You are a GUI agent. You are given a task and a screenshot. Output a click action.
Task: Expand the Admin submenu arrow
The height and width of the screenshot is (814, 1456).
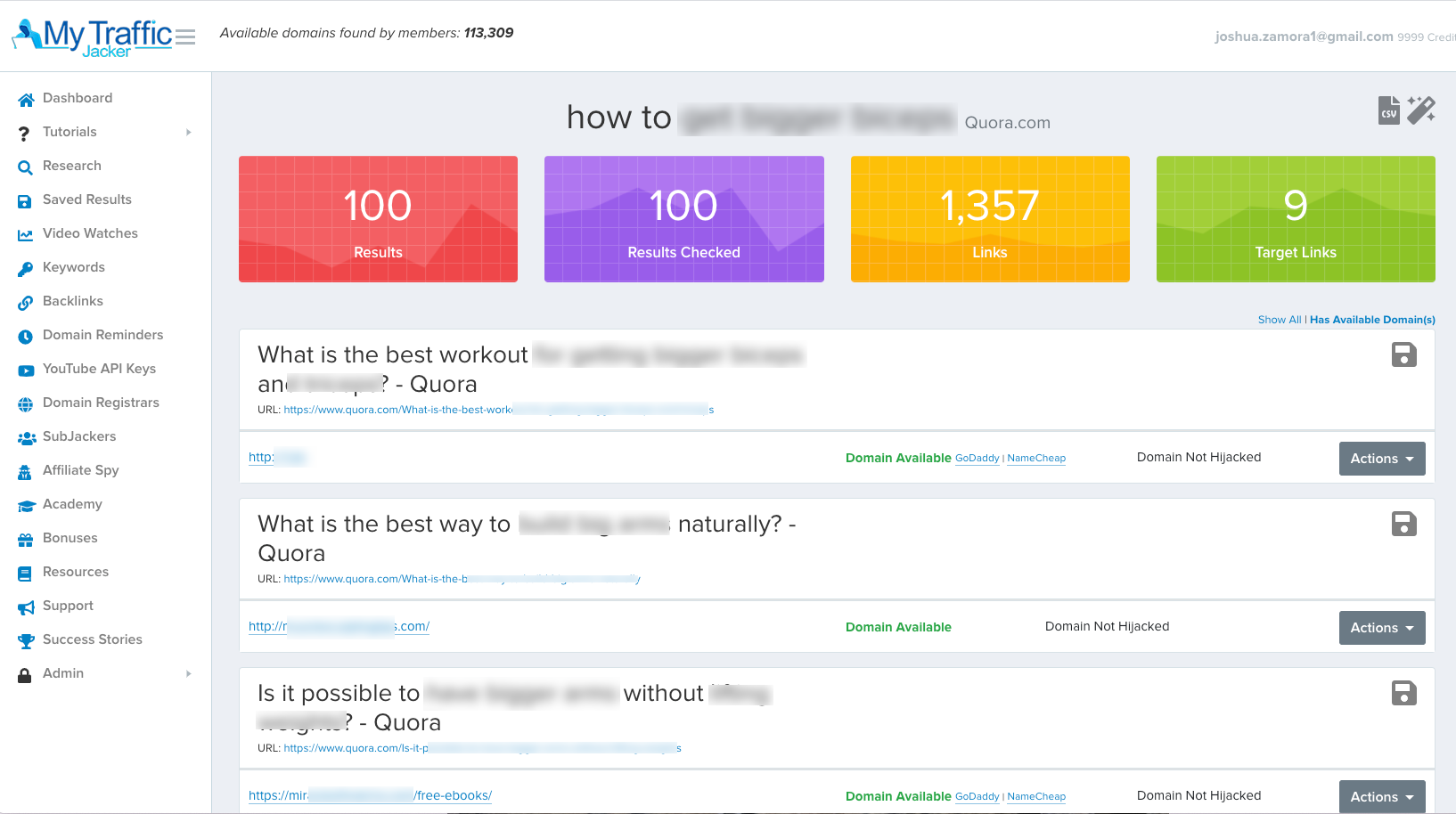189,674
